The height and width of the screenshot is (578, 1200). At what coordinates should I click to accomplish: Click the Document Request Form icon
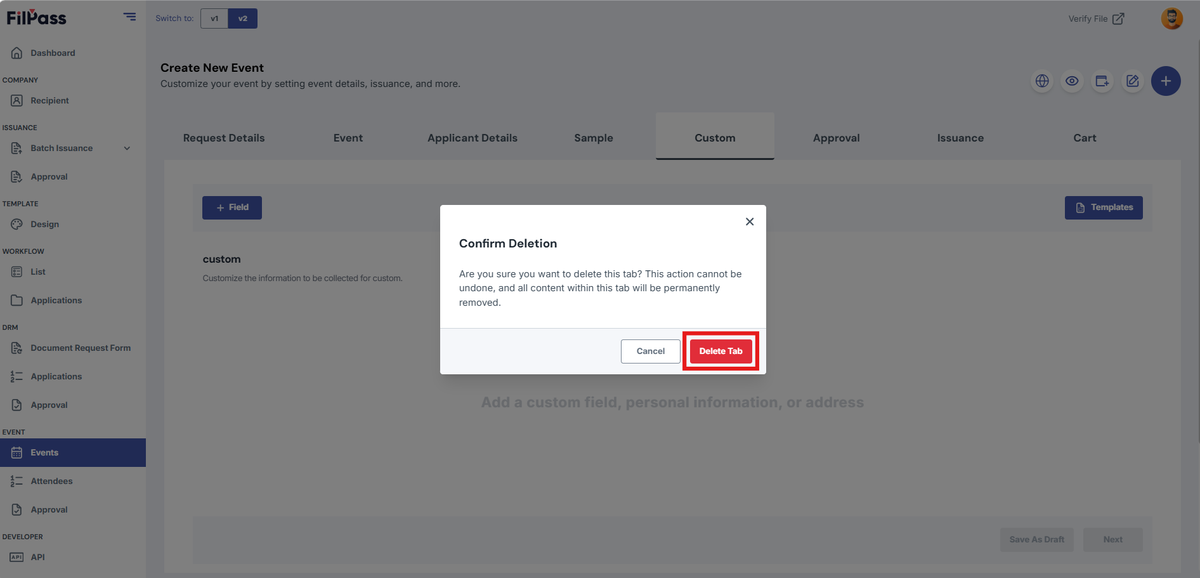[x=16, y=348]
